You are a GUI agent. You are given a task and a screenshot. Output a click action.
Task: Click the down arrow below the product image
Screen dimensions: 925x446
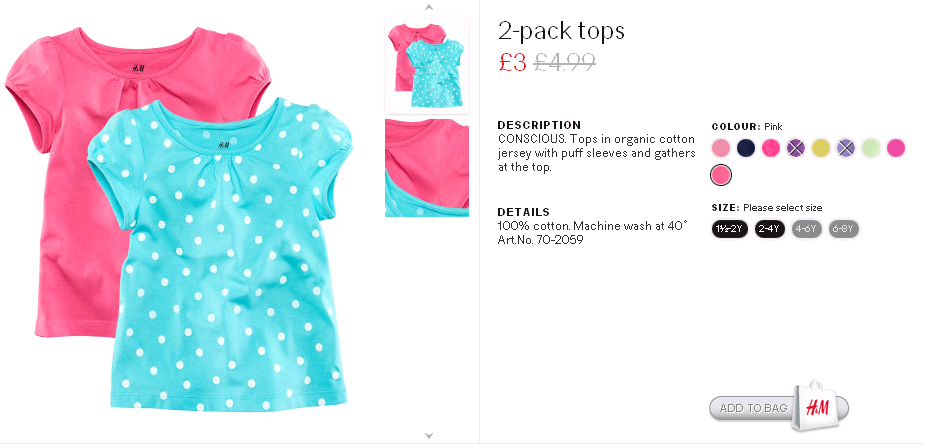click(429, 436)
